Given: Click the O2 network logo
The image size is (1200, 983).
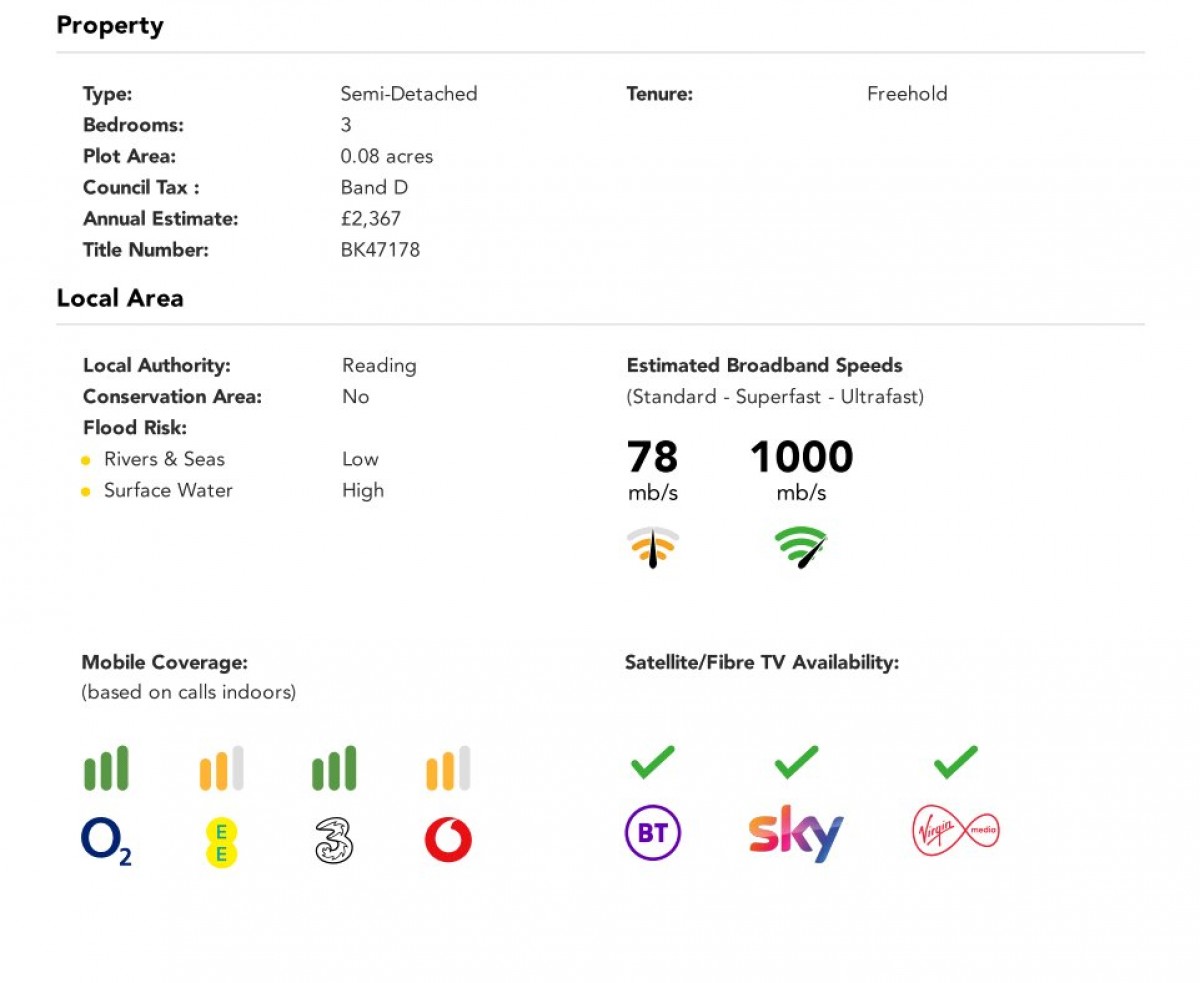Looking at the screenshot, I should (x=106, y=841).
